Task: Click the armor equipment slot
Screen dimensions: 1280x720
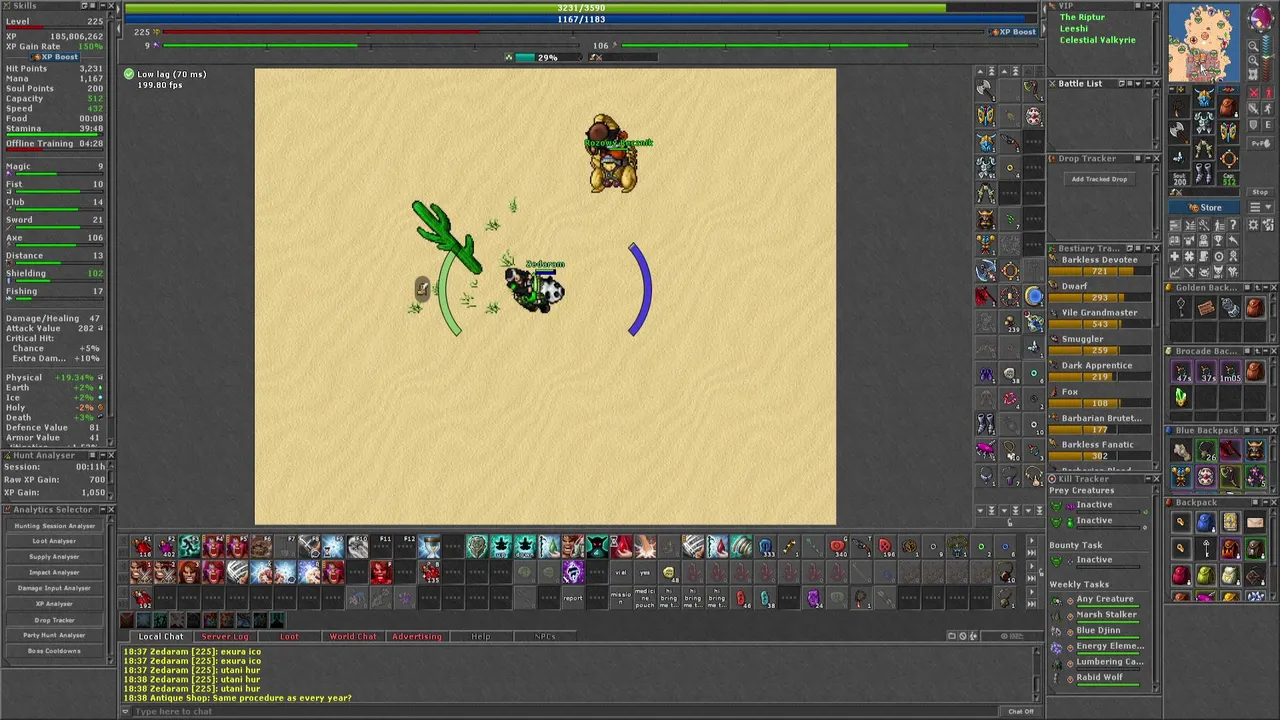Action: coord(1204,124)
